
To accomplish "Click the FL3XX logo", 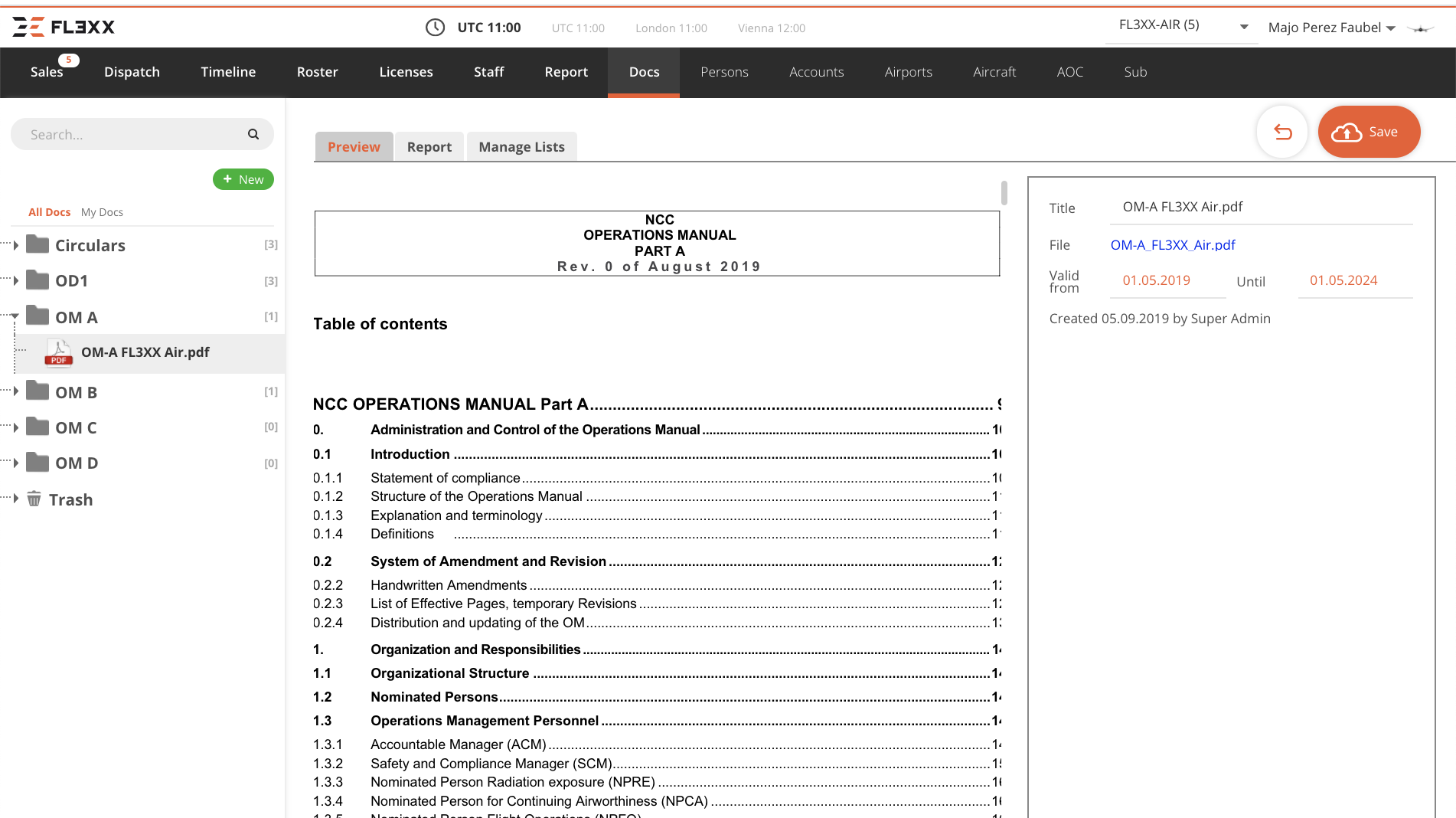I will (x=64, y=27).
